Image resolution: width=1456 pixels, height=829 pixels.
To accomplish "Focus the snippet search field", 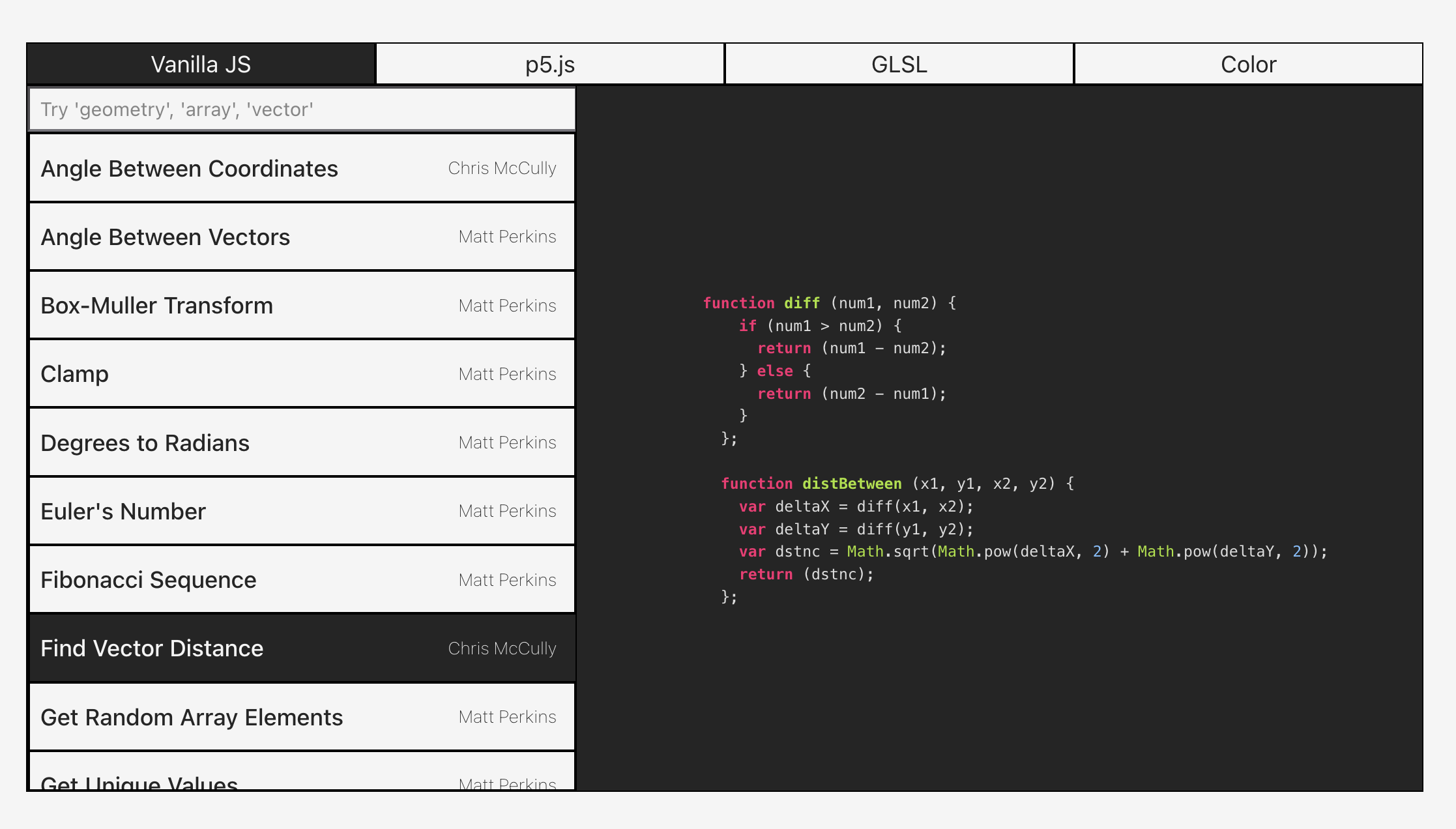I will (302, 109).
